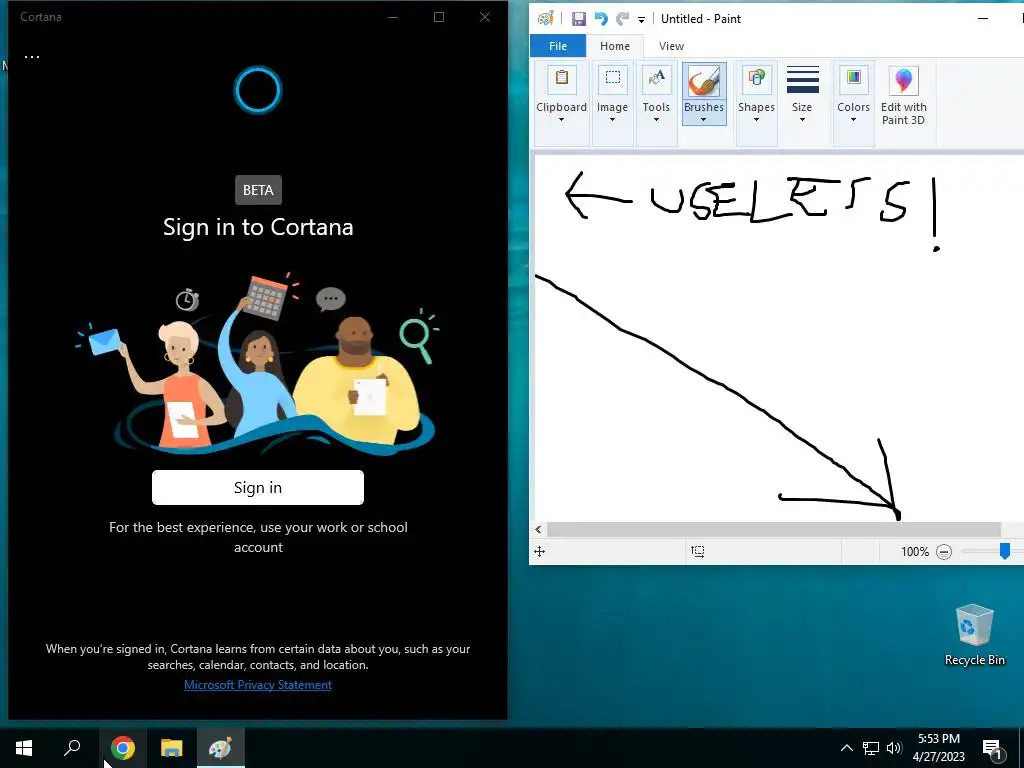This screenshot has width=1024, height=768.
Task: Click the BETA badge in Cortana
Action: point(258,190)
